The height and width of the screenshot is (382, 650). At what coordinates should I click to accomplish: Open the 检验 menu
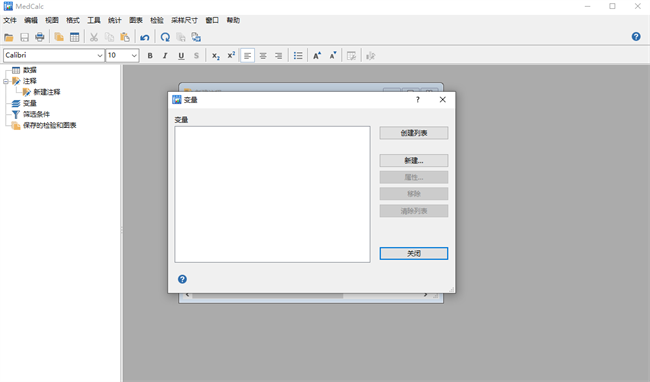pos(157,20)
